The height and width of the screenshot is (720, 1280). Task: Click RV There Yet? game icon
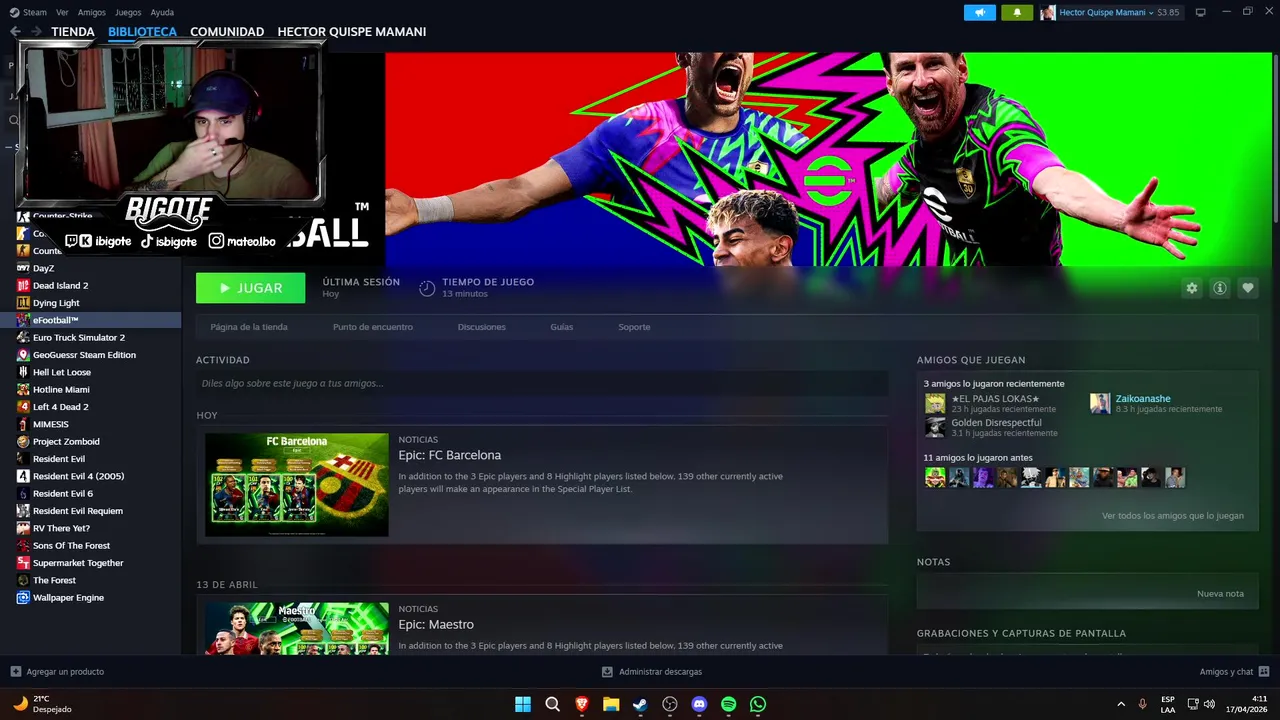[x=23, y=528]
